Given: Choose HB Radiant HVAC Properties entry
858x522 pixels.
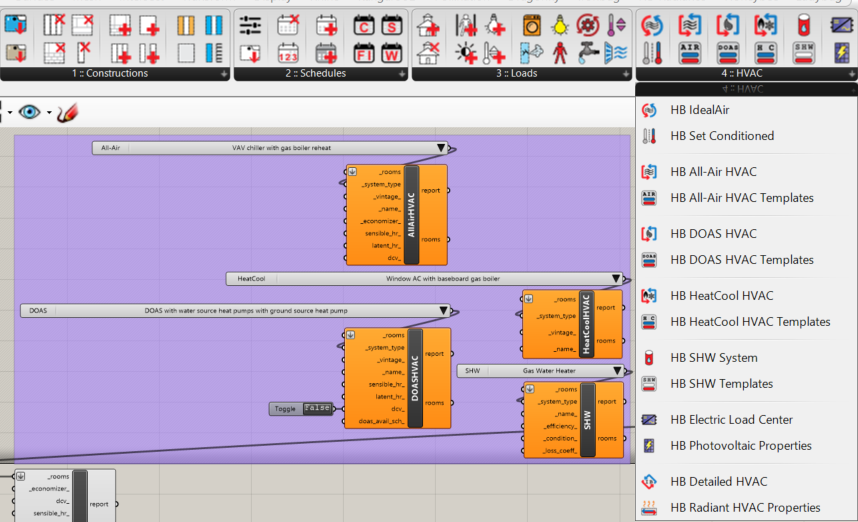Looking at the screenshot, I should pyautogui.click(x=745, y=508).
